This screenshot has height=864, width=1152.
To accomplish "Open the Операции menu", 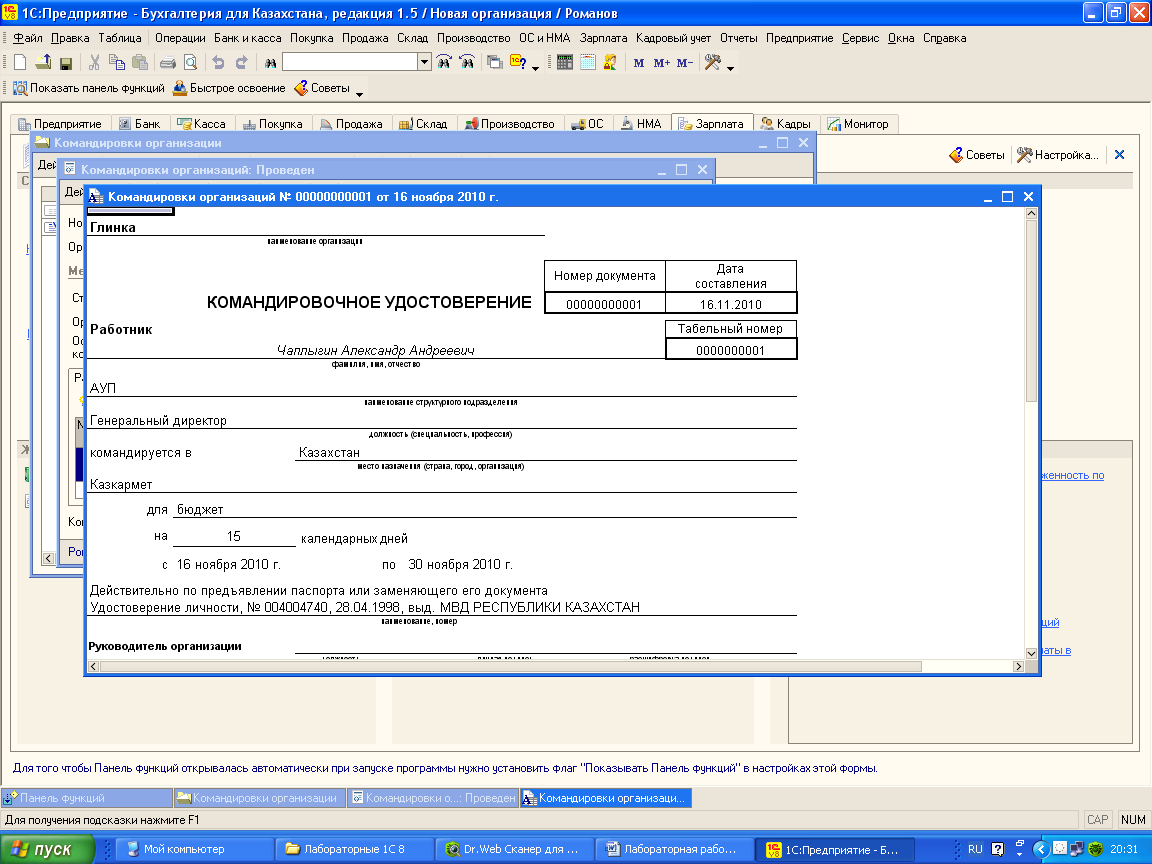I will pyautogui.click(x=180, y=38).
